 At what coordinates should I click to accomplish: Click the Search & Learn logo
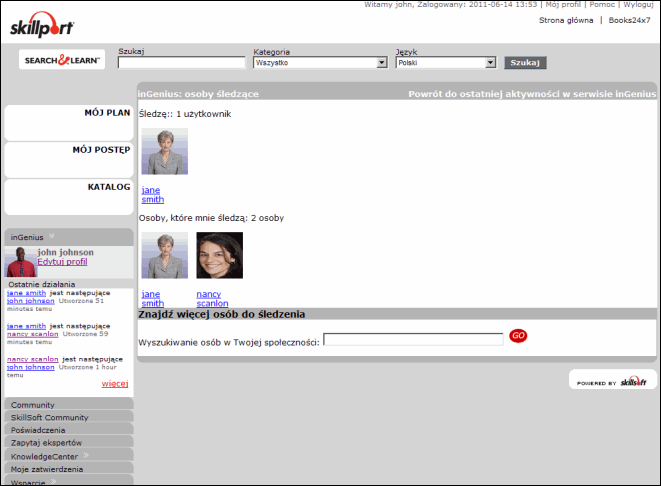[62, 61]
